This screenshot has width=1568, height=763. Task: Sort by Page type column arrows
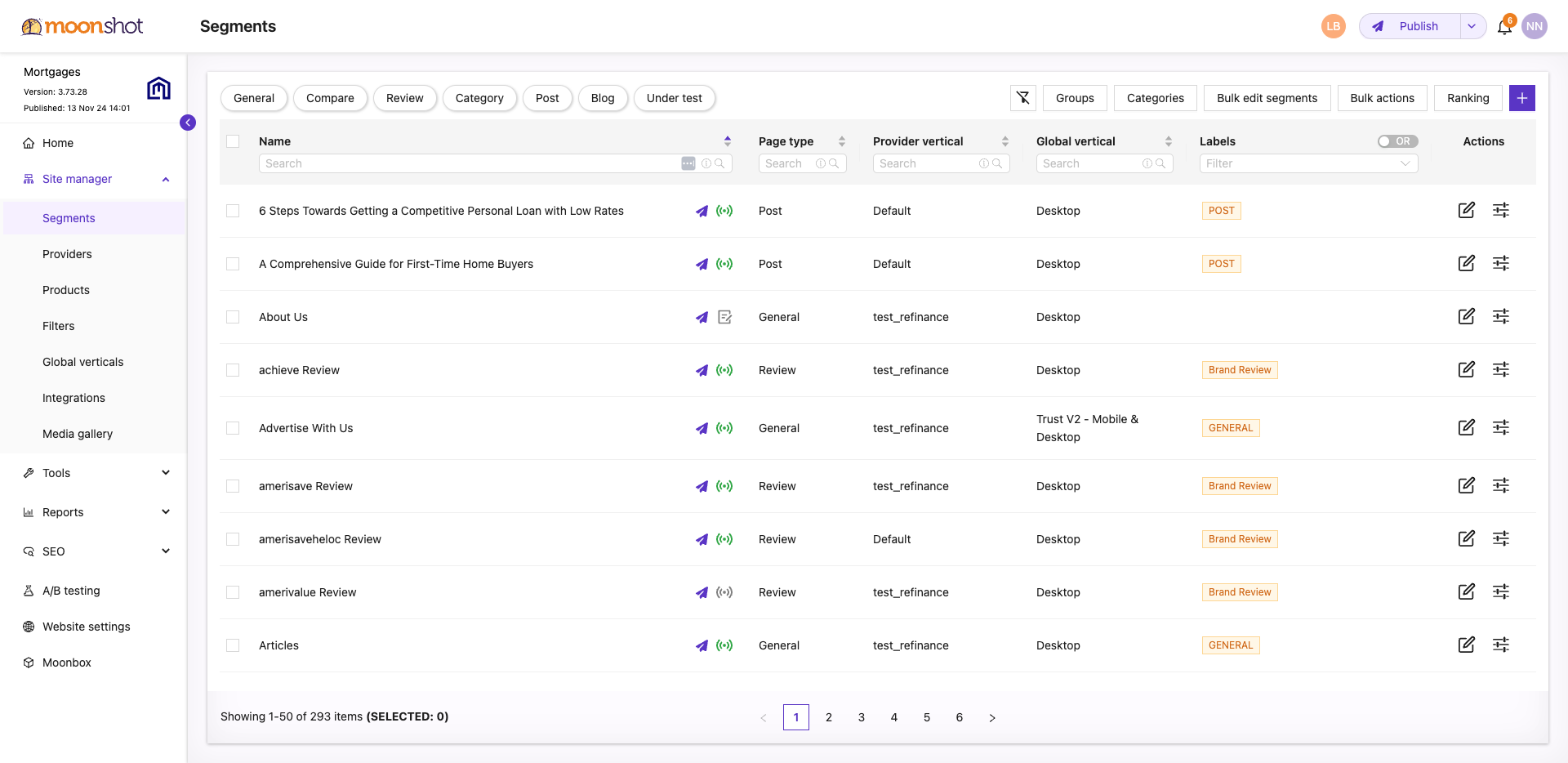[x=842, y=141]
